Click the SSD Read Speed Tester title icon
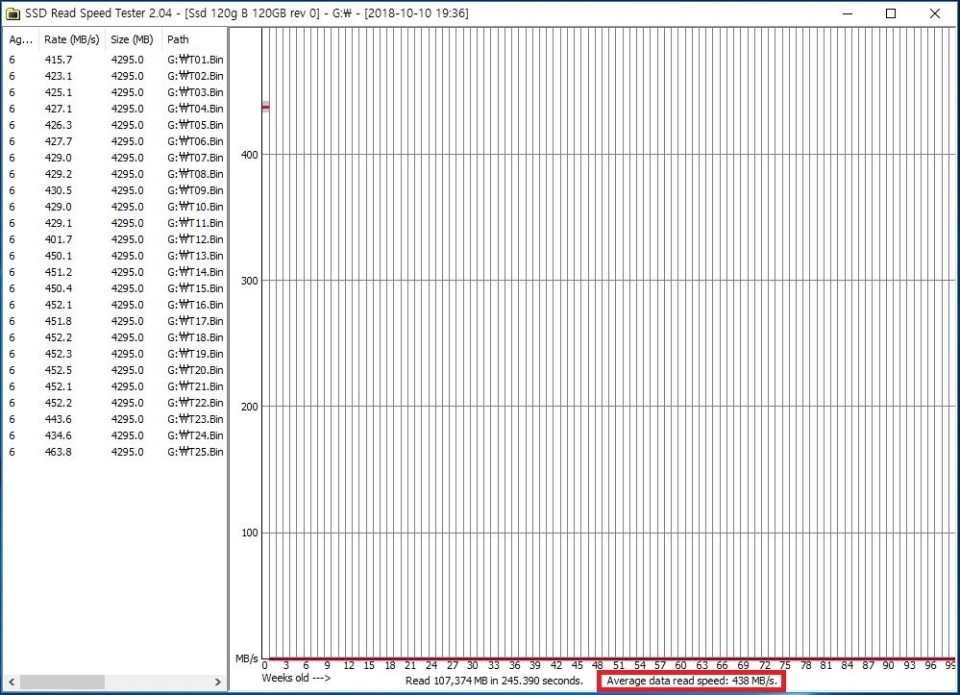This screenshot has width=960, height=695. [x=12, y=13]
